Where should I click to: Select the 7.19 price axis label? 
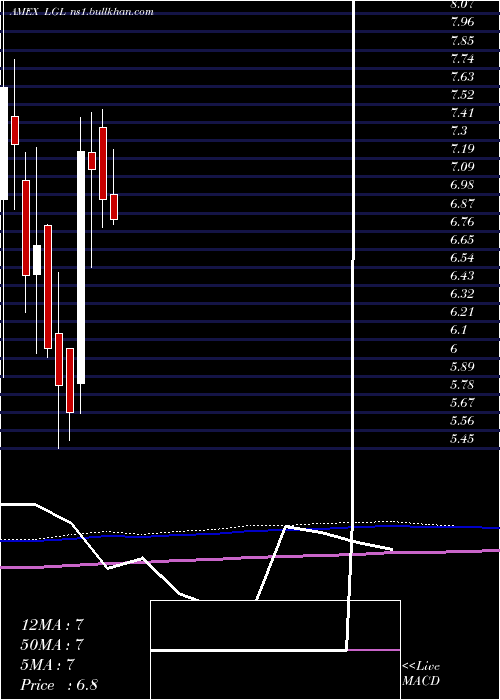462,149
